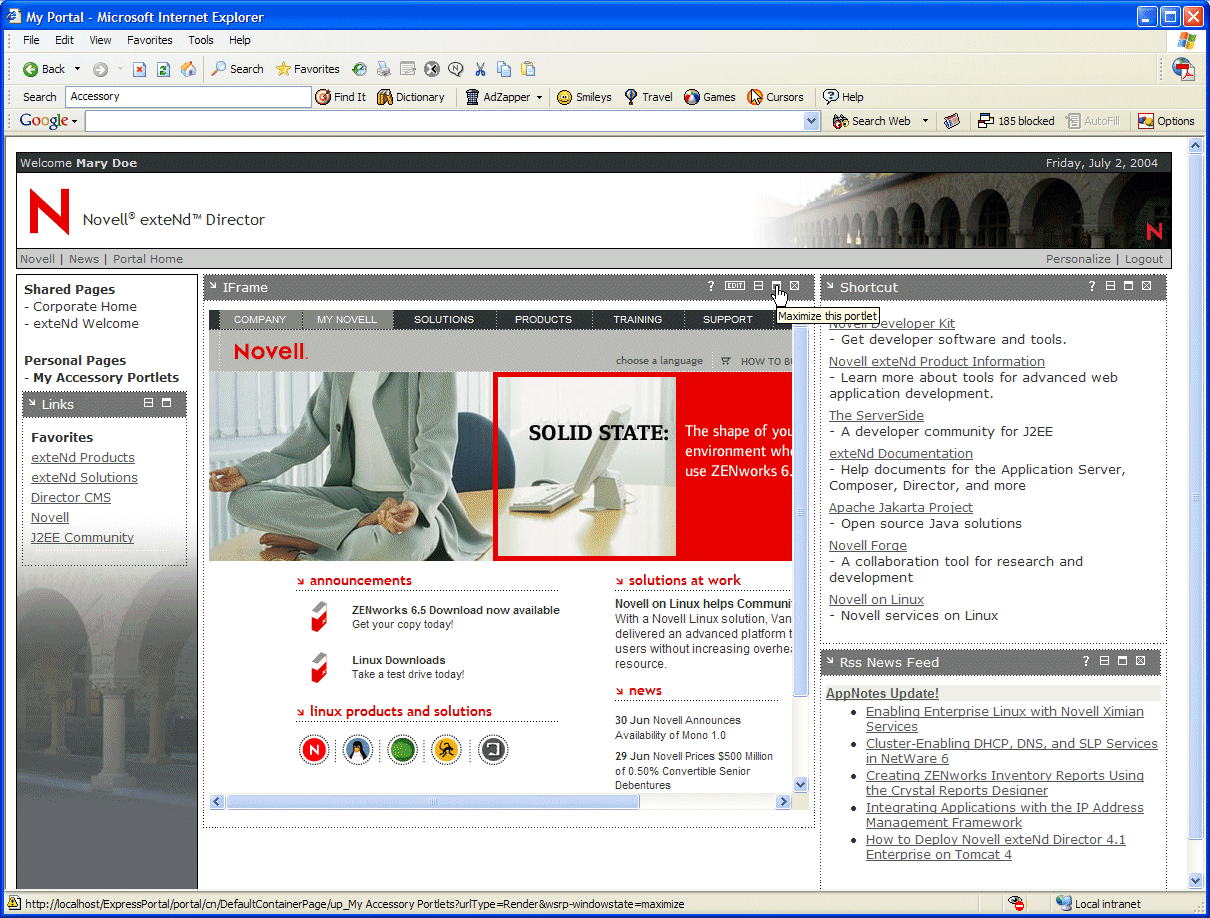
Task: Click the Logout link
Action: coord(1144,259)
